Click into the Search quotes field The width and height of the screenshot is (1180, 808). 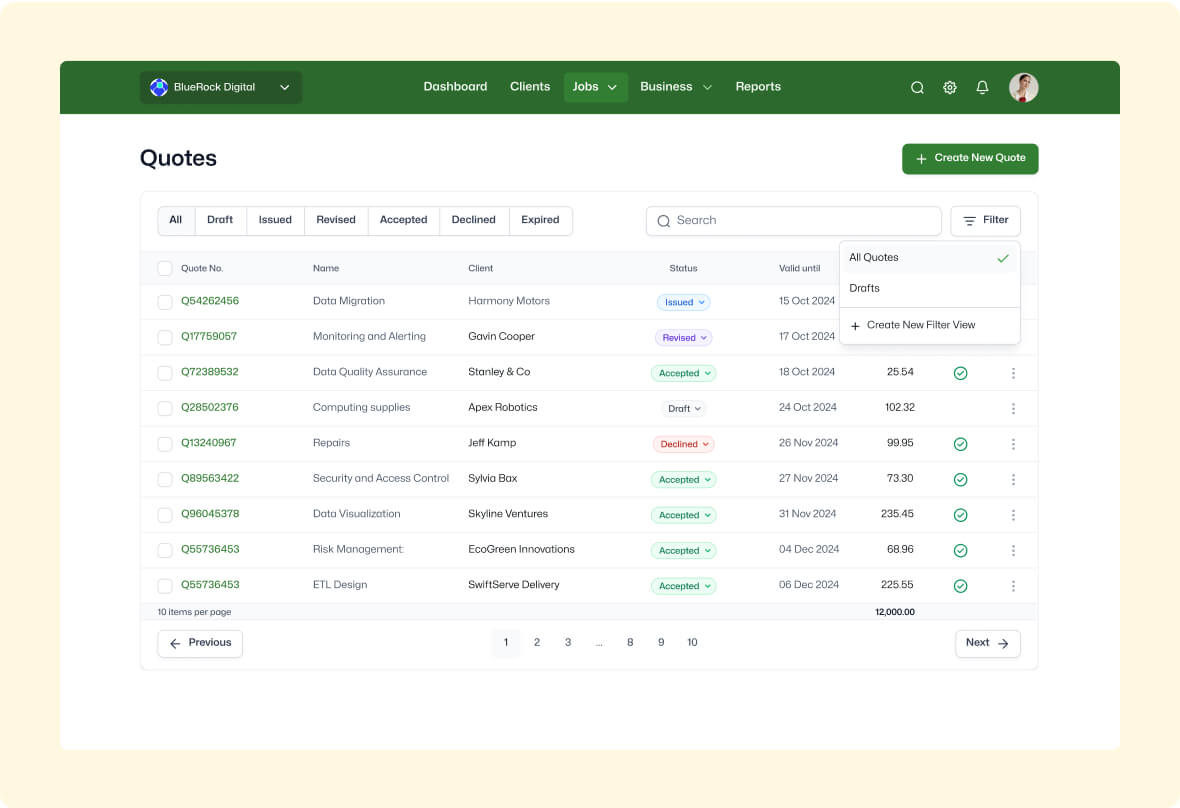(800, 221)
